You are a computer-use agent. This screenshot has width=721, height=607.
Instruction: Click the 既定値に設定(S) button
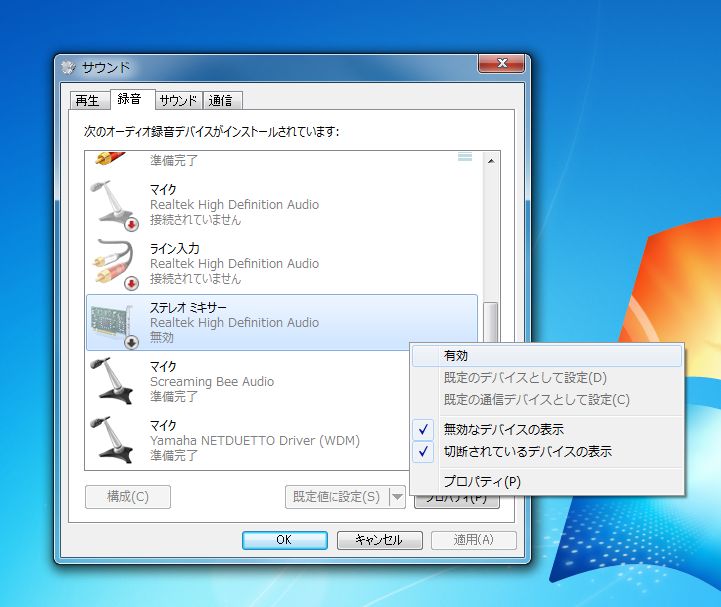338,497
